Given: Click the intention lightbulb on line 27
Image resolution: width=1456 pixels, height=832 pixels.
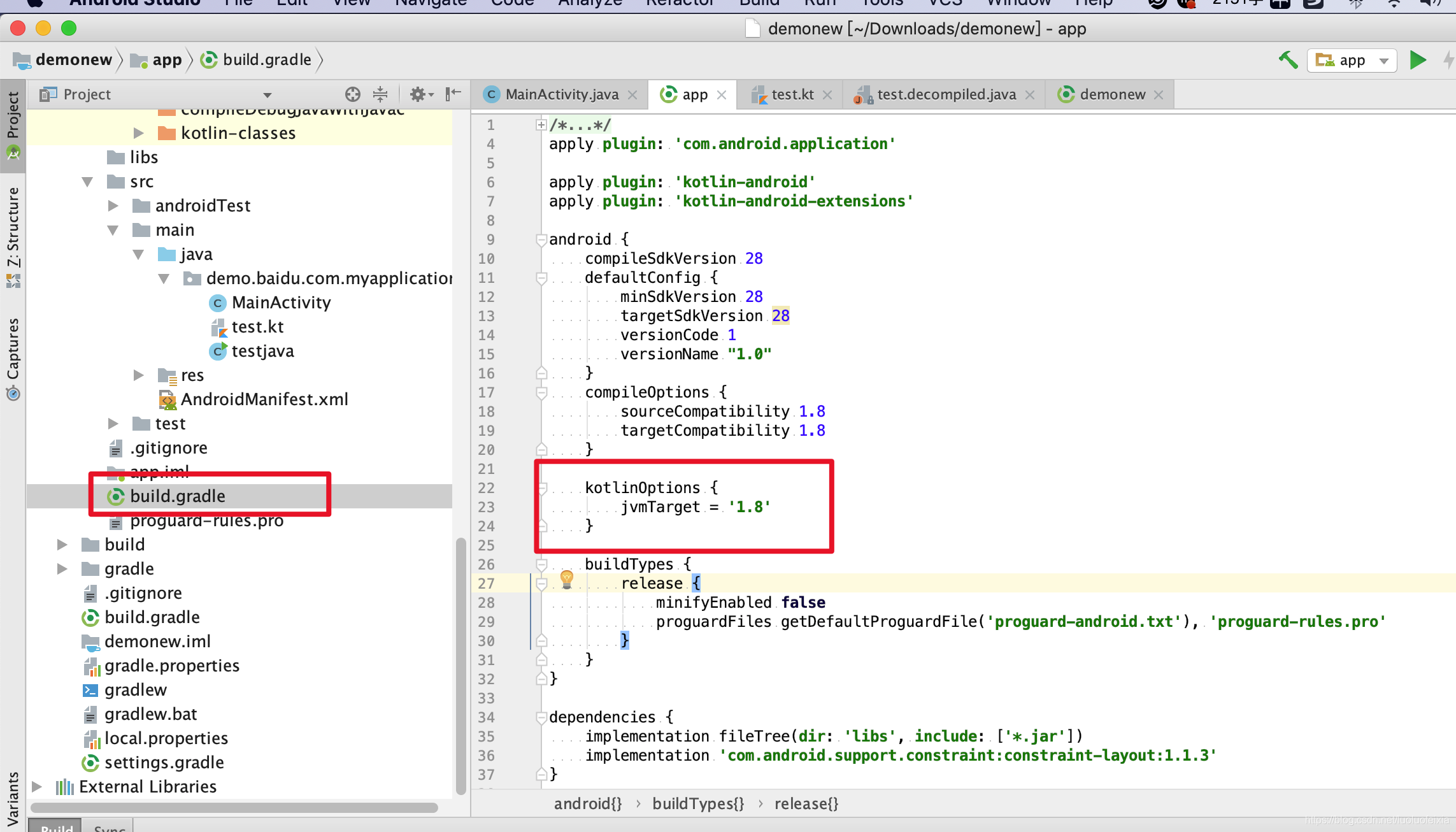Looking at the screenshot, I should coord(566,580).
